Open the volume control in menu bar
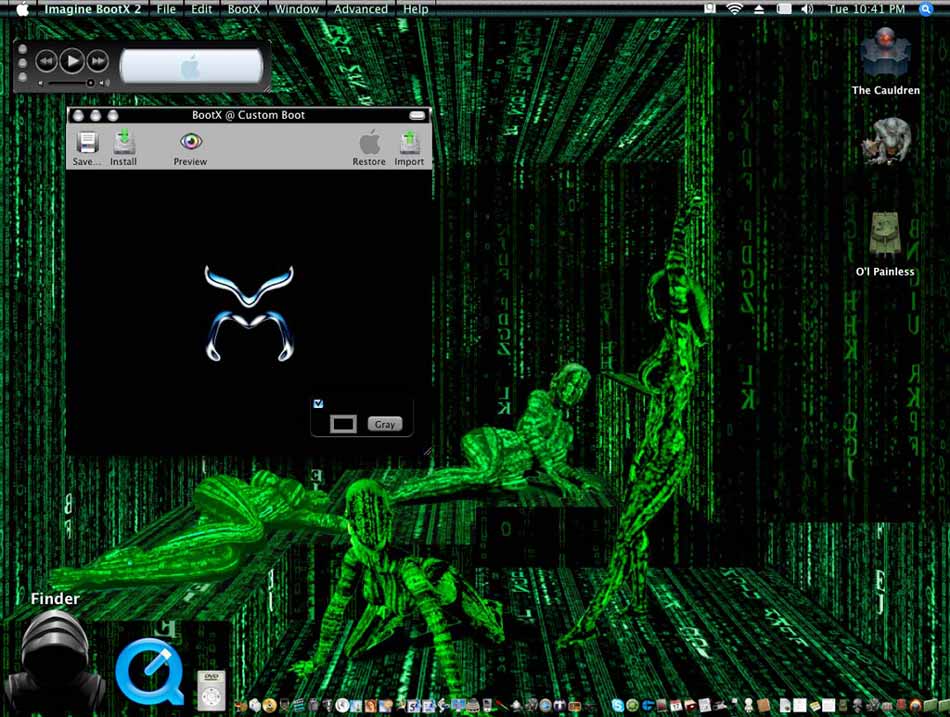 (807, 8)
